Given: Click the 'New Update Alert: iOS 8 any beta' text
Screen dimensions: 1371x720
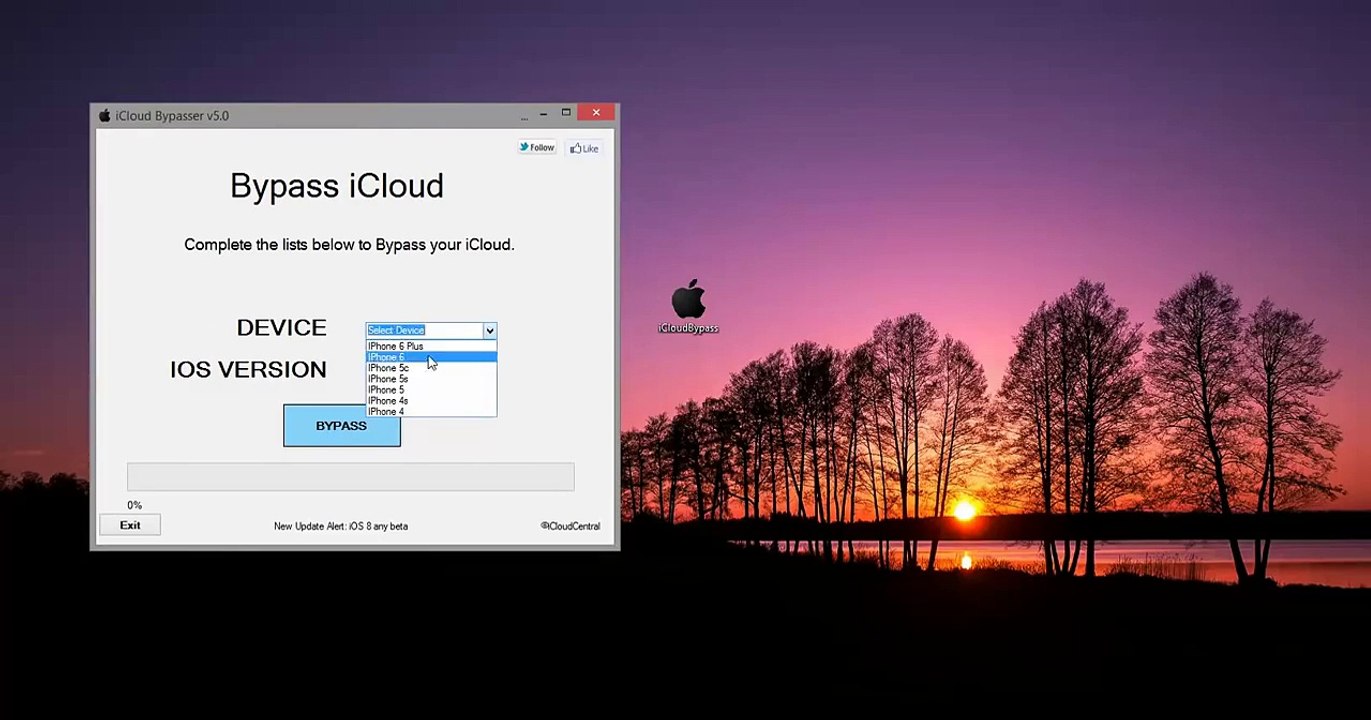Looking at the screenshot, I should pyautogui.click(x=341, y=526).
